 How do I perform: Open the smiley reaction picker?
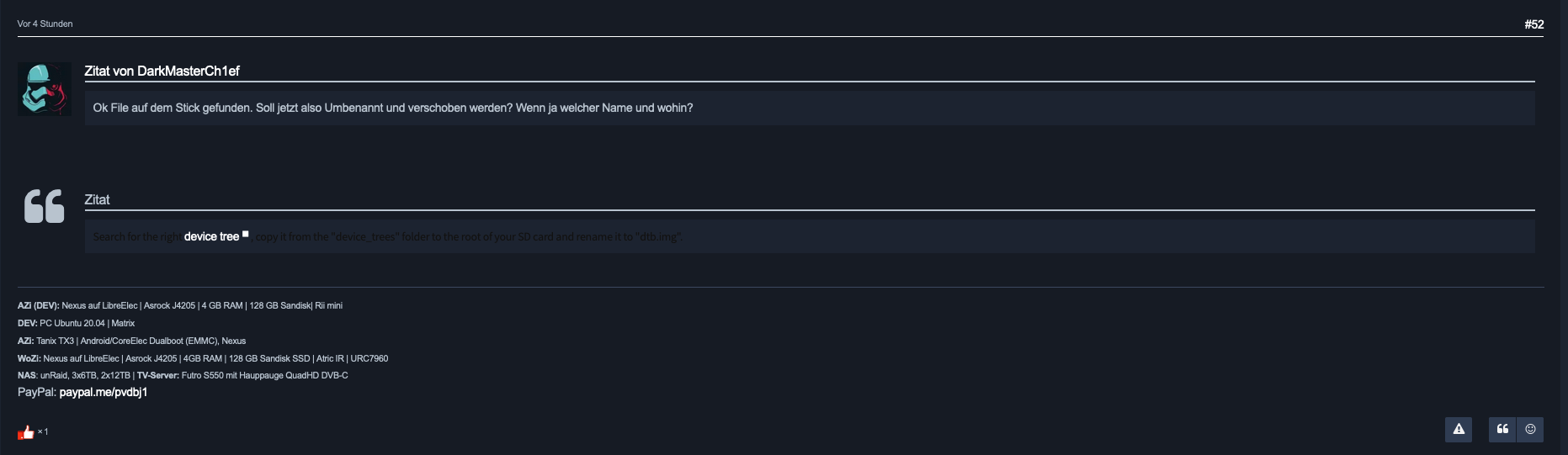(x=1530, y=429)
